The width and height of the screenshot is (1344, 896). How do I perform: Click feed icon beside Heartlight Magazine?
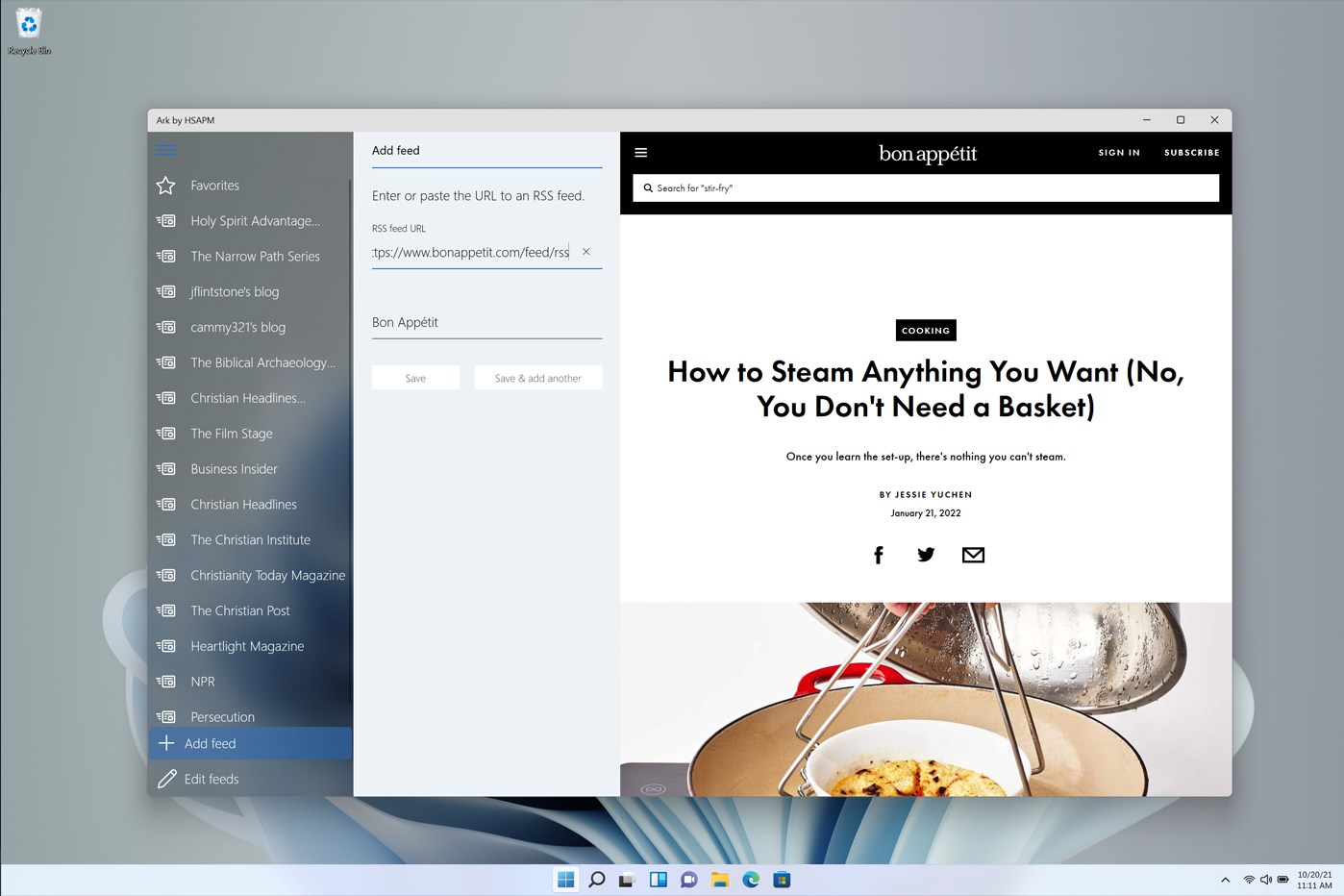point(165,646)
